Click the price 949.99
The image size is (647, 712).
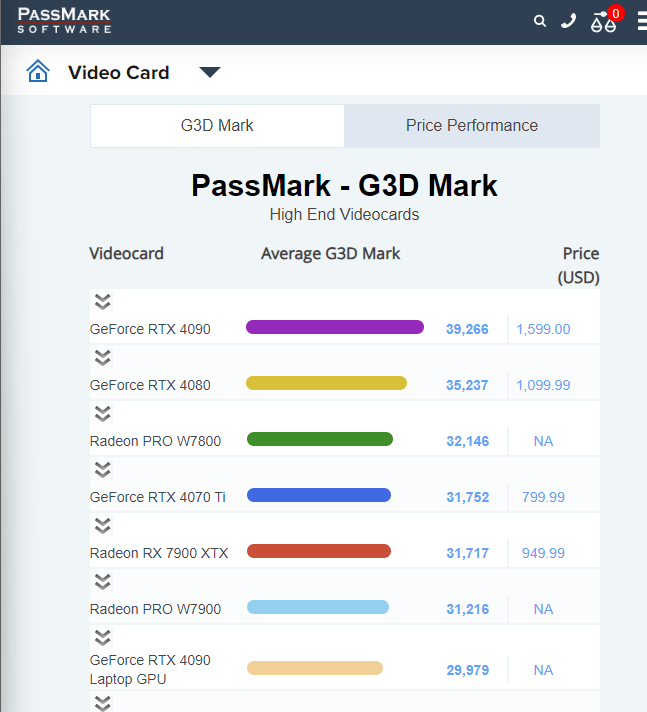coord(543,553)
